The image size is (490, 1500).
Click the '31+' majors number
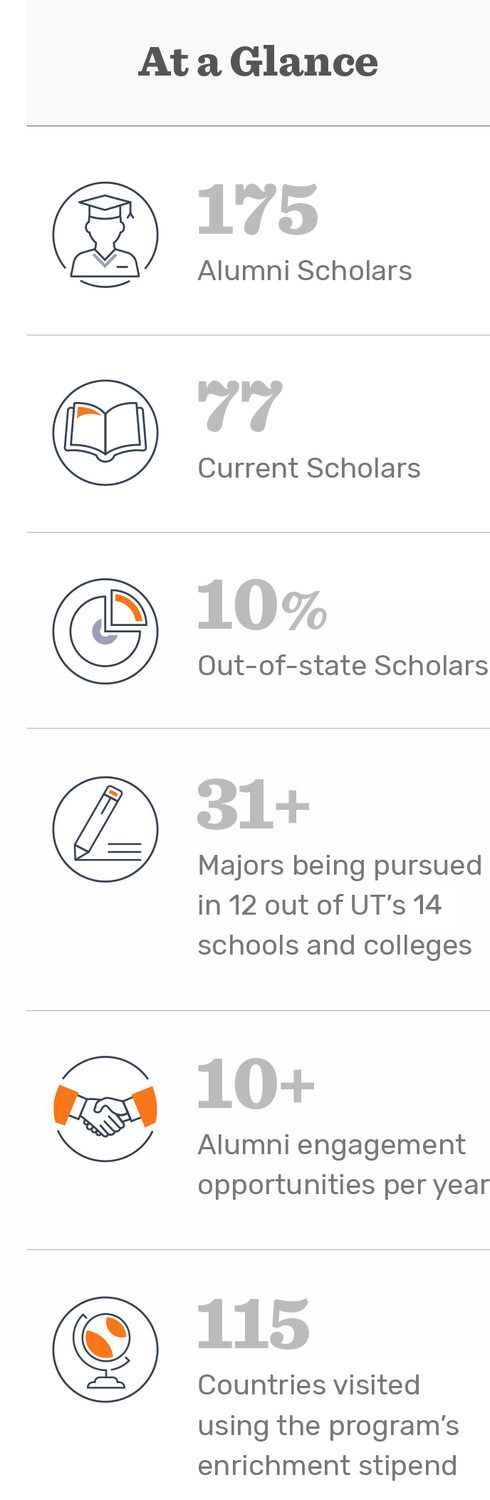[x=254, y=804]
